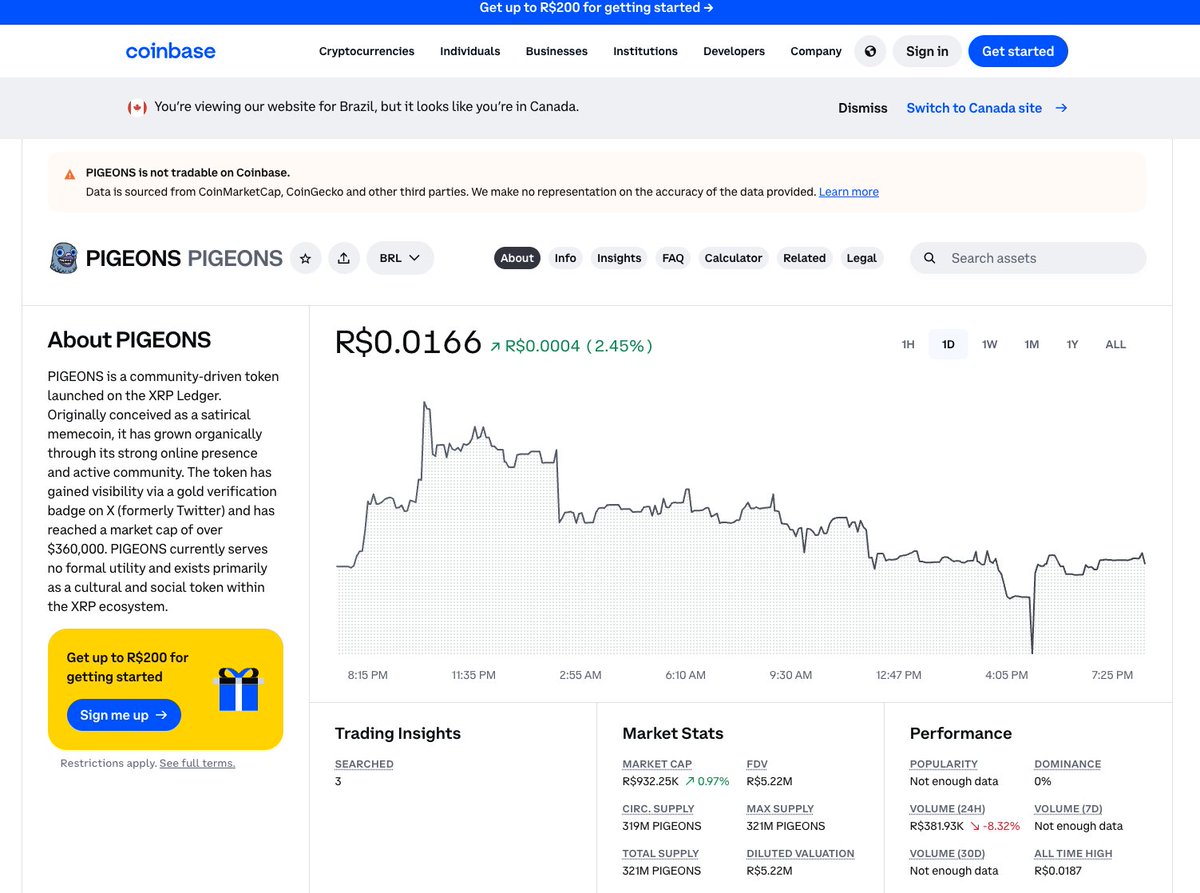The height and width of the screenshot is (893, 1200).
Task: Open the Cryptocurrencies menu
Action: click(x=367, y=51)
